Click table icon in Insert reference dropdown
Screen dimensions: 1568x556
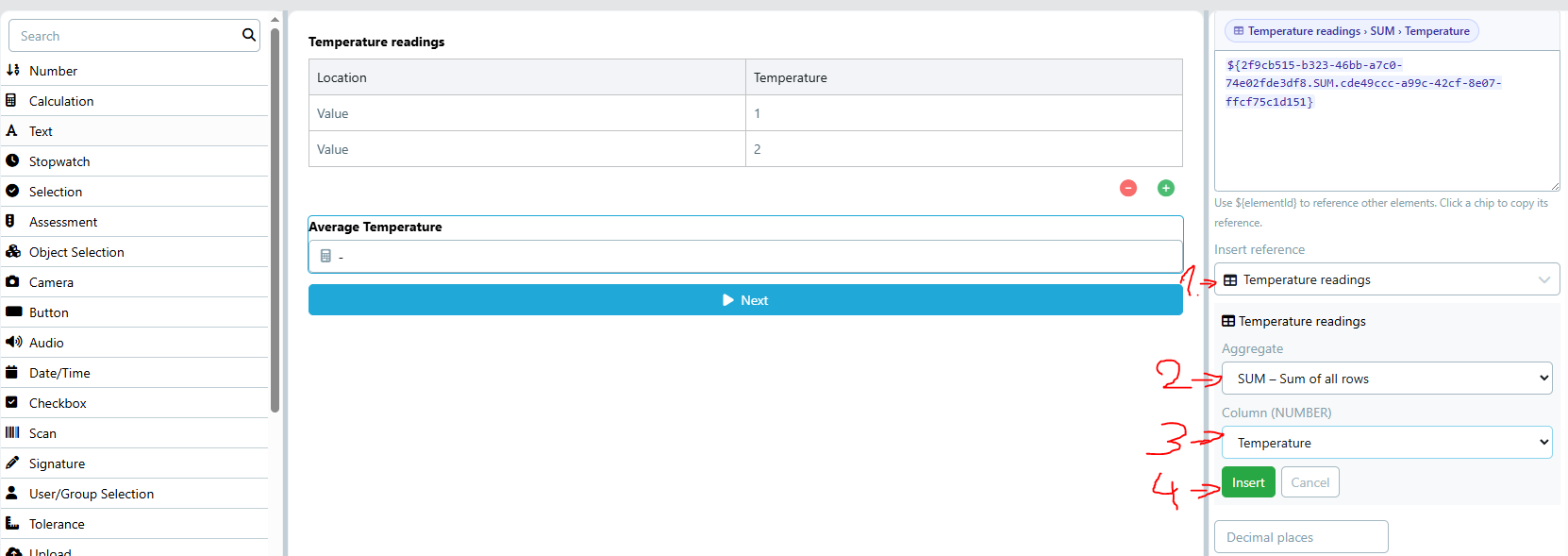click(1230, 280)
